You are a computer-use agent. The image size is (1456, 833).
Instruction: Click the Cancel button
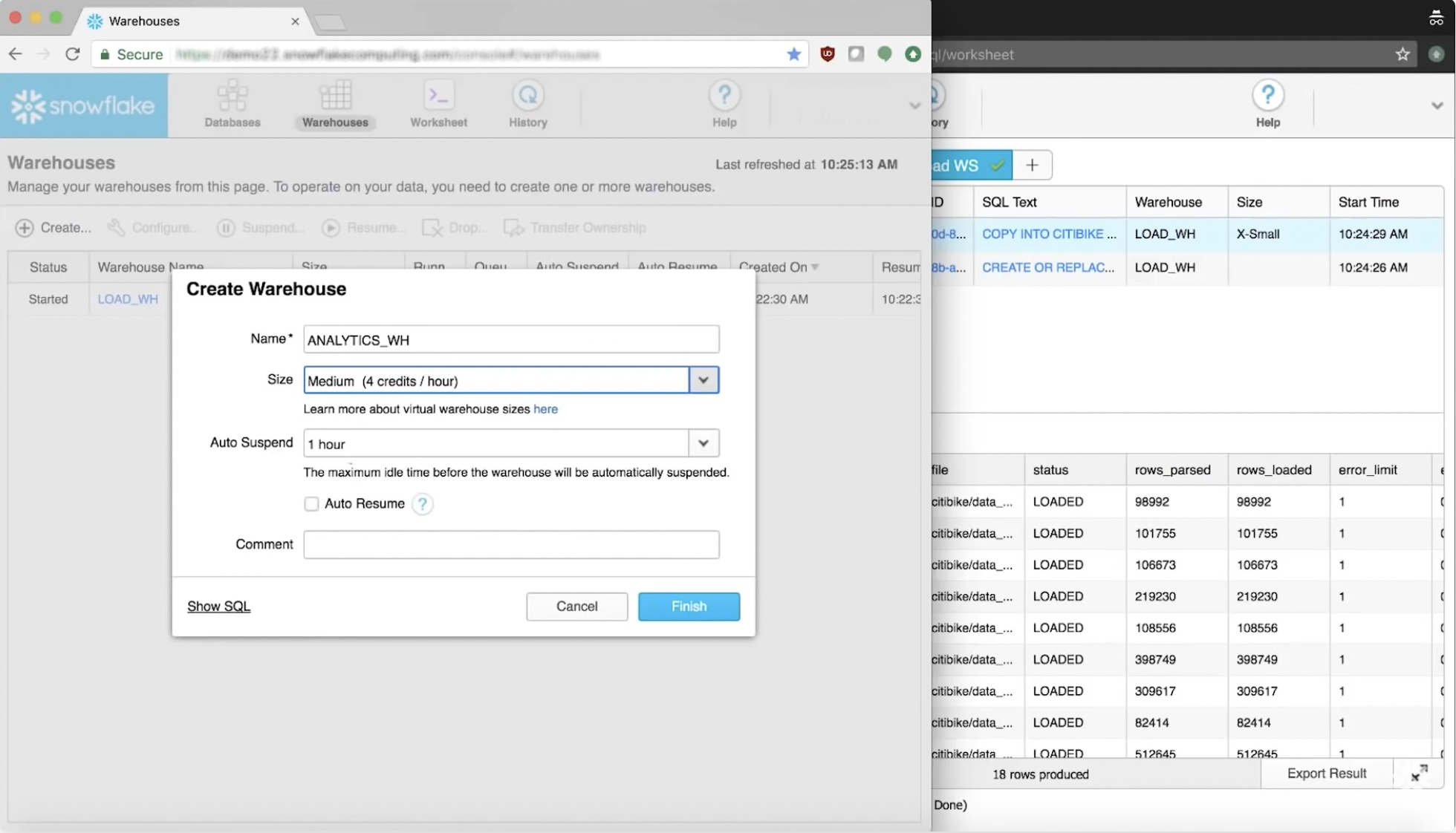576,606
